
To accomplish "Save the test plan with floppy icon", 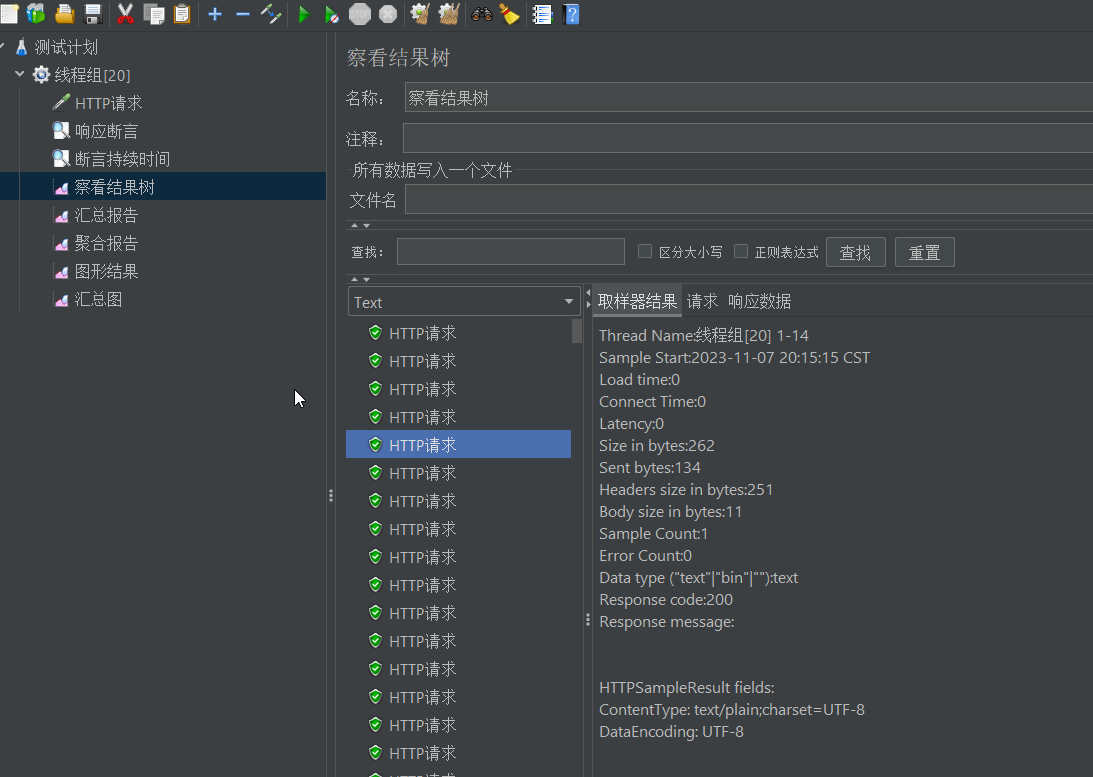I will tap(93, 14).
